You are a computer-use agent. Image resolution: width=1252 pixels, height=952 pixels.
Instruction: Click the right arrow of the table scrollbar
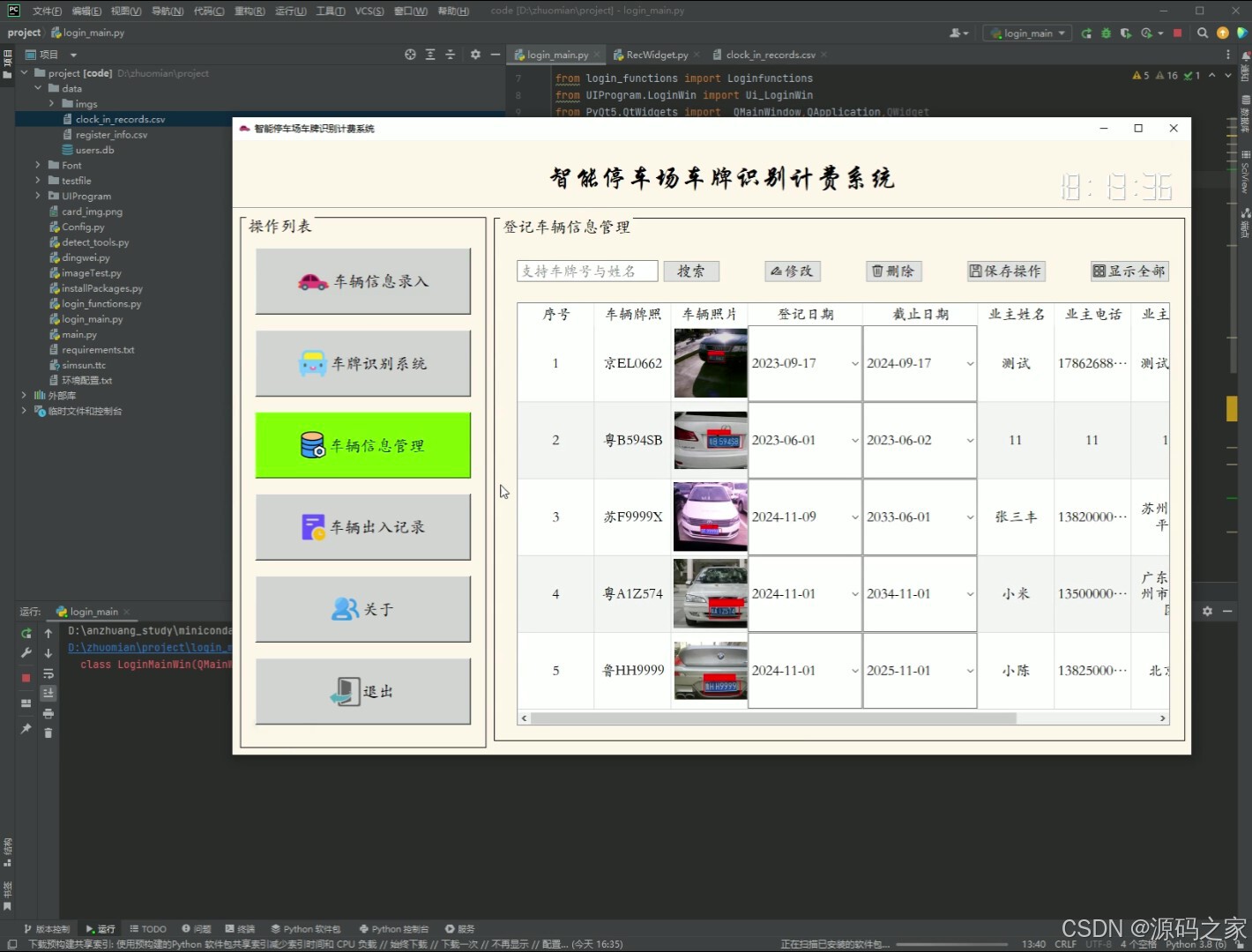(x=1163, y=718)
